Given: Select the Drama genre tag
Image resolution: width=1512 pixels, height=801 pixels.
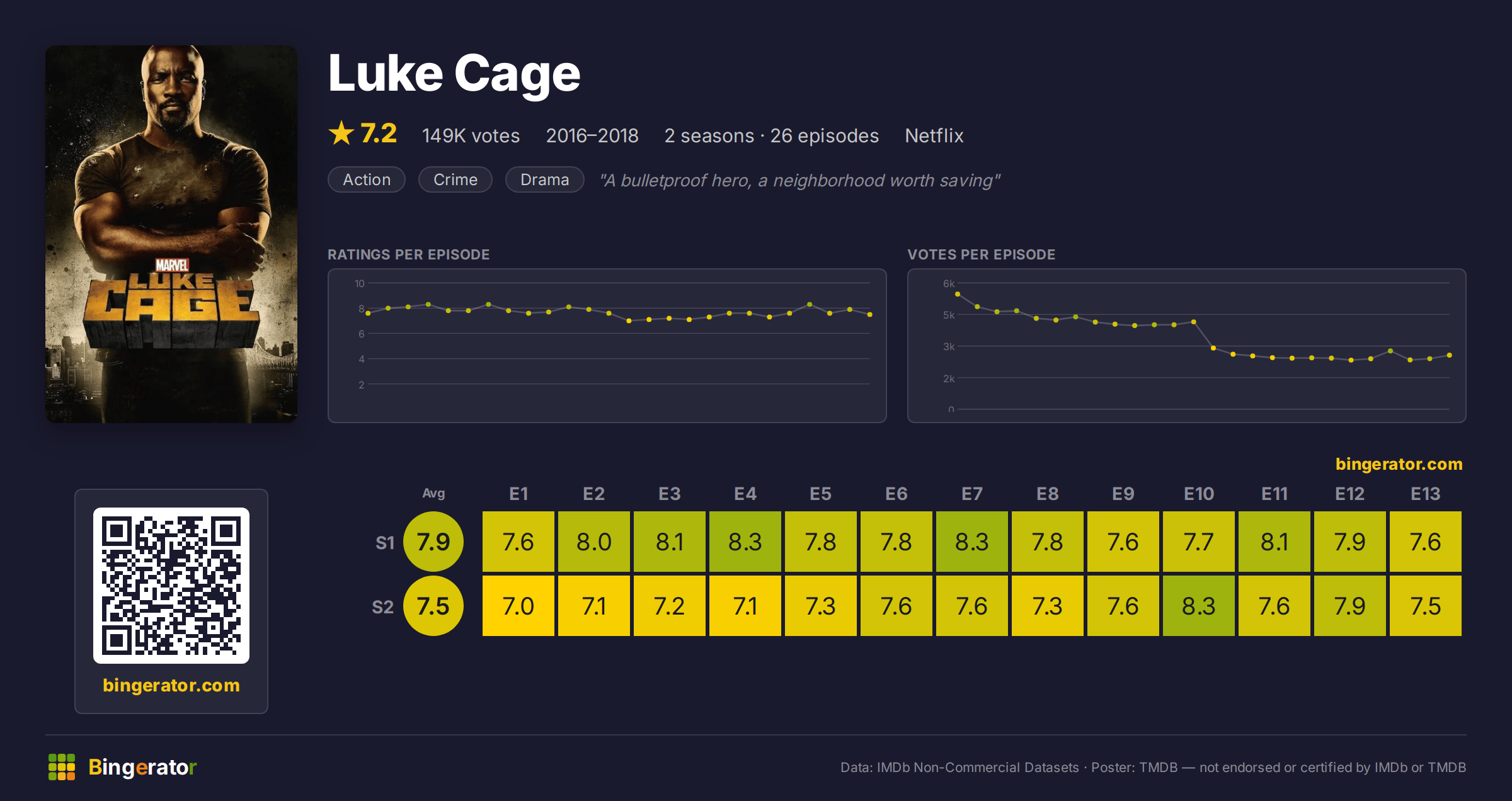Looking at the screenshot, I should (545, 179).
